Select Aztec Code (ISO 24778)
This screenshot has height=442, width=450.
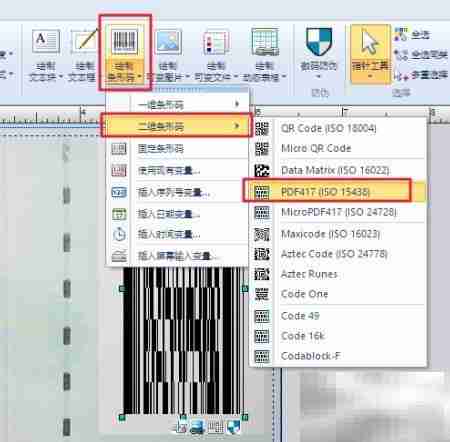pyautogui.click(x=339, y=254)
